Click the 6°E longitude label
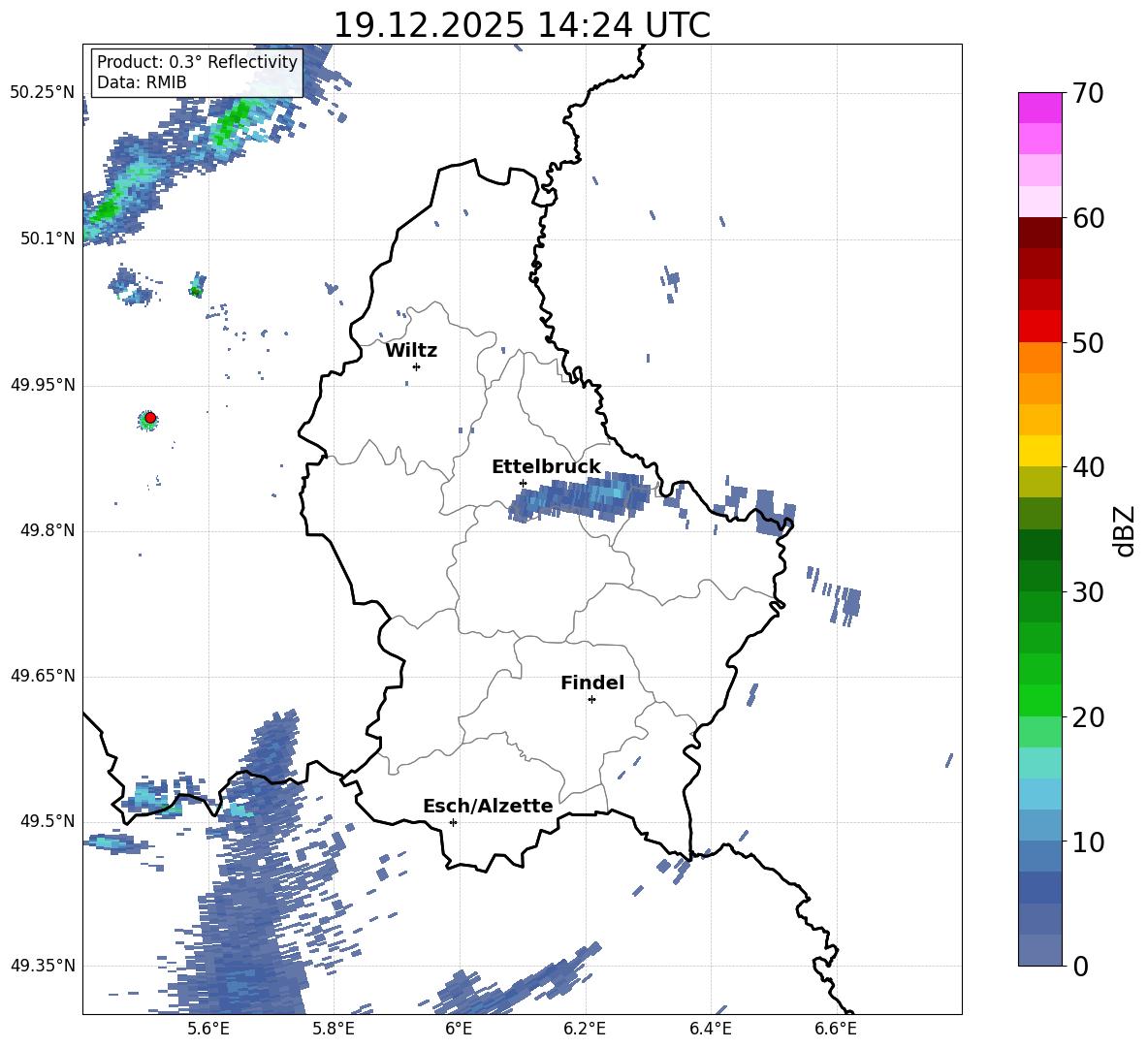The width and height of the screenshot is (1148, 1048). click(459, 1029)
